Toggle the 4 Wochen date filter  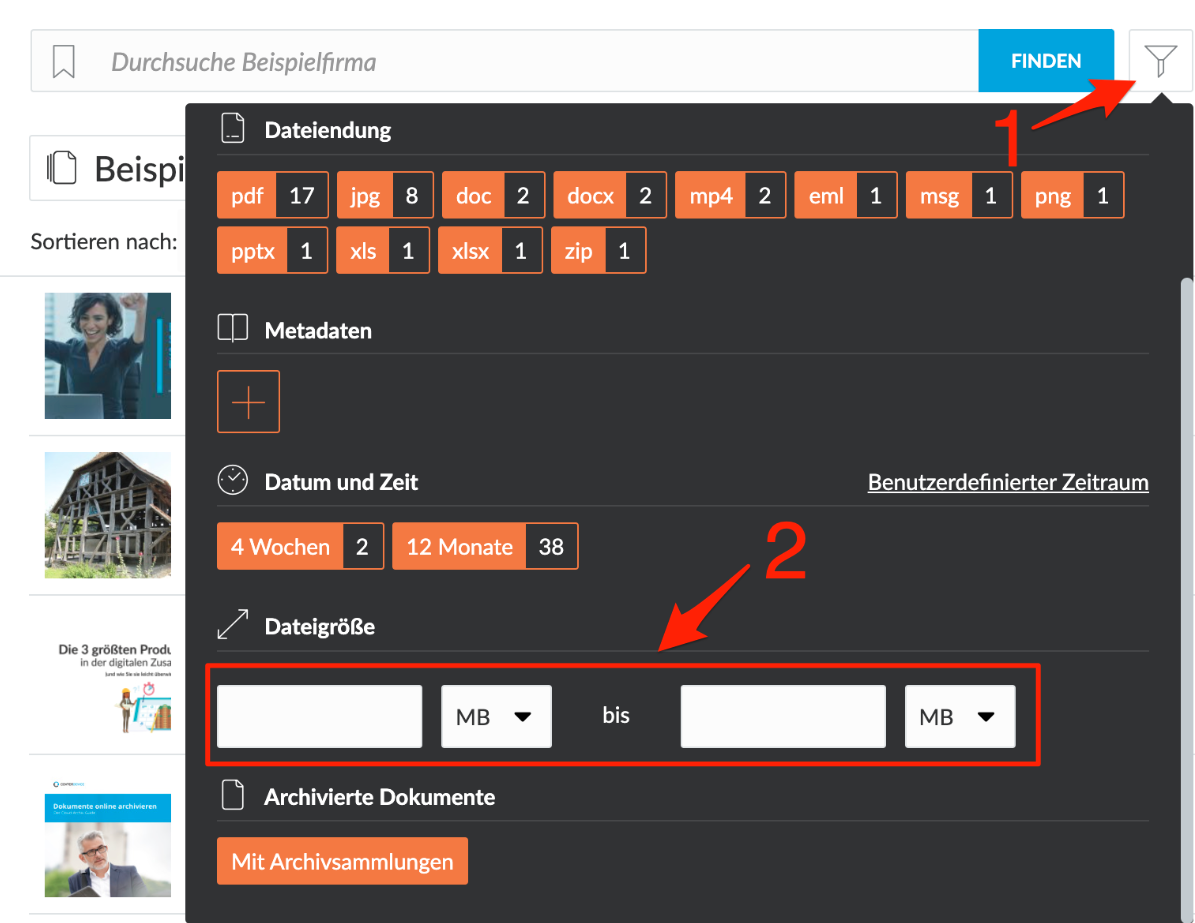click(300, 546)
